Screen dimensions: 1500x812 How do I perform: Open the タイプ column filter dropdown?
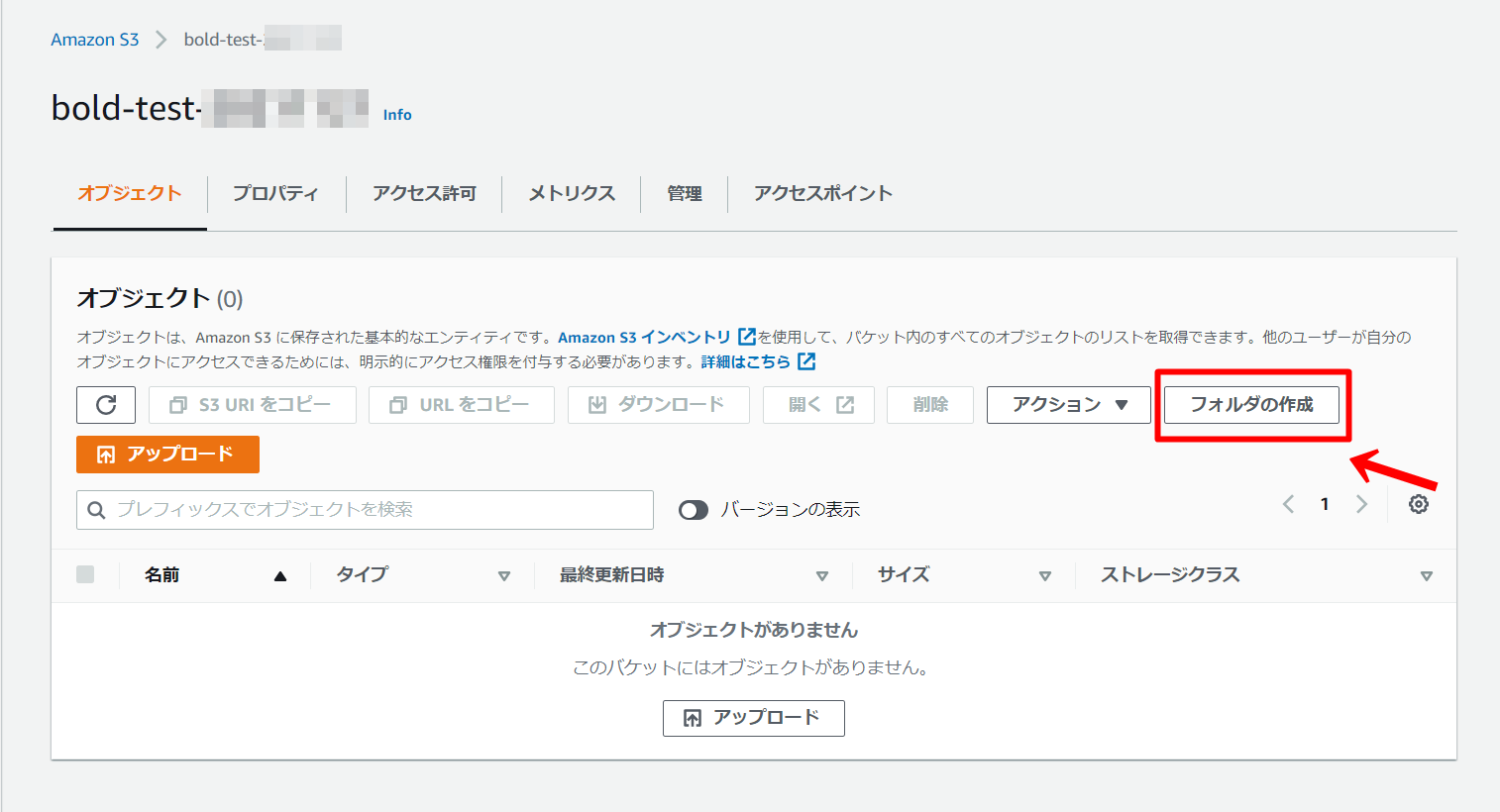[505, 574]
